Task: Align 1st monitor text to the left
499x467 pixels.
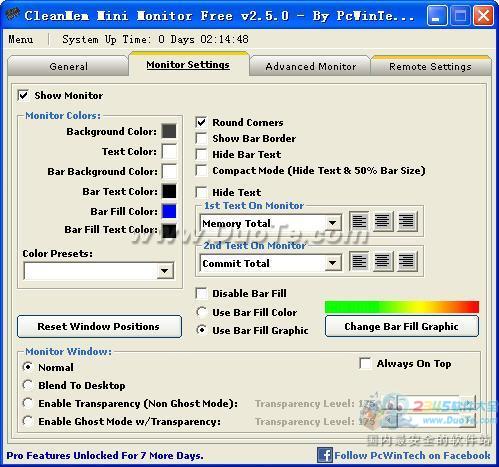Action: pos(359,222)
